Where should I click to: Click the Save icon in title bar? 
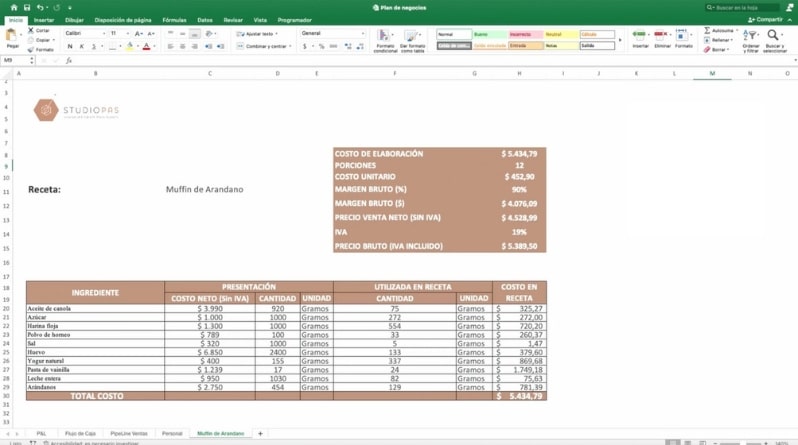coord(27,7)
